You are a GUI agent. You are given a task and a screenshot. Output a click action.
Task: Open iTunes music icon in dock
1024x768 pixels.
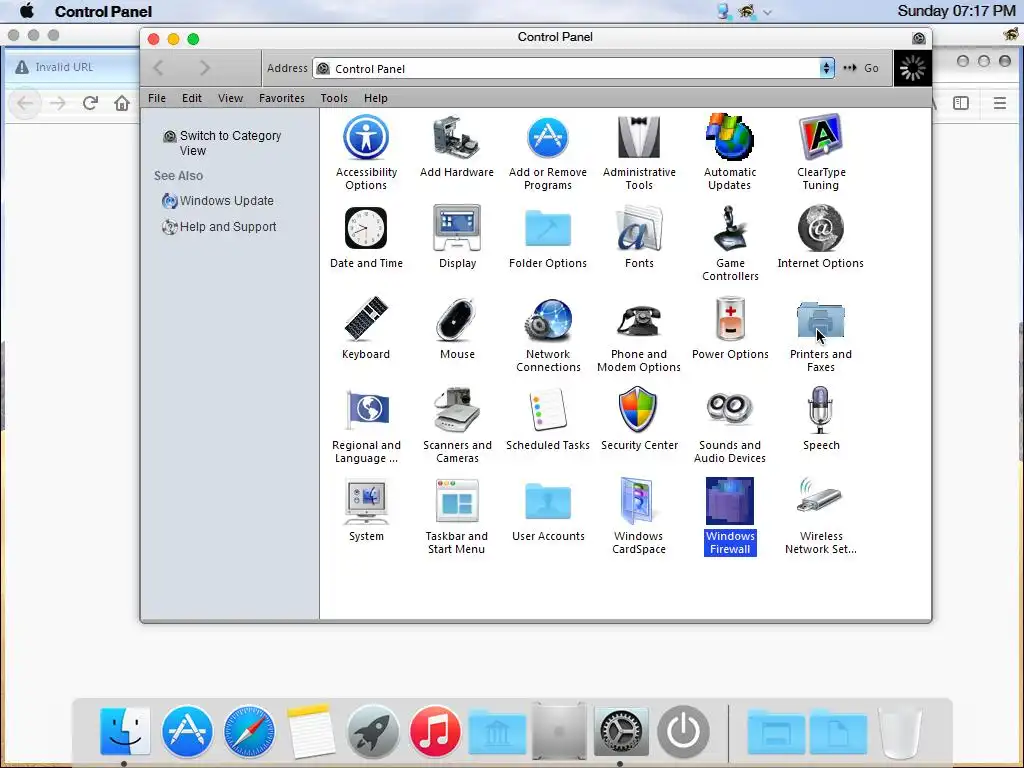tap(435, 731)
